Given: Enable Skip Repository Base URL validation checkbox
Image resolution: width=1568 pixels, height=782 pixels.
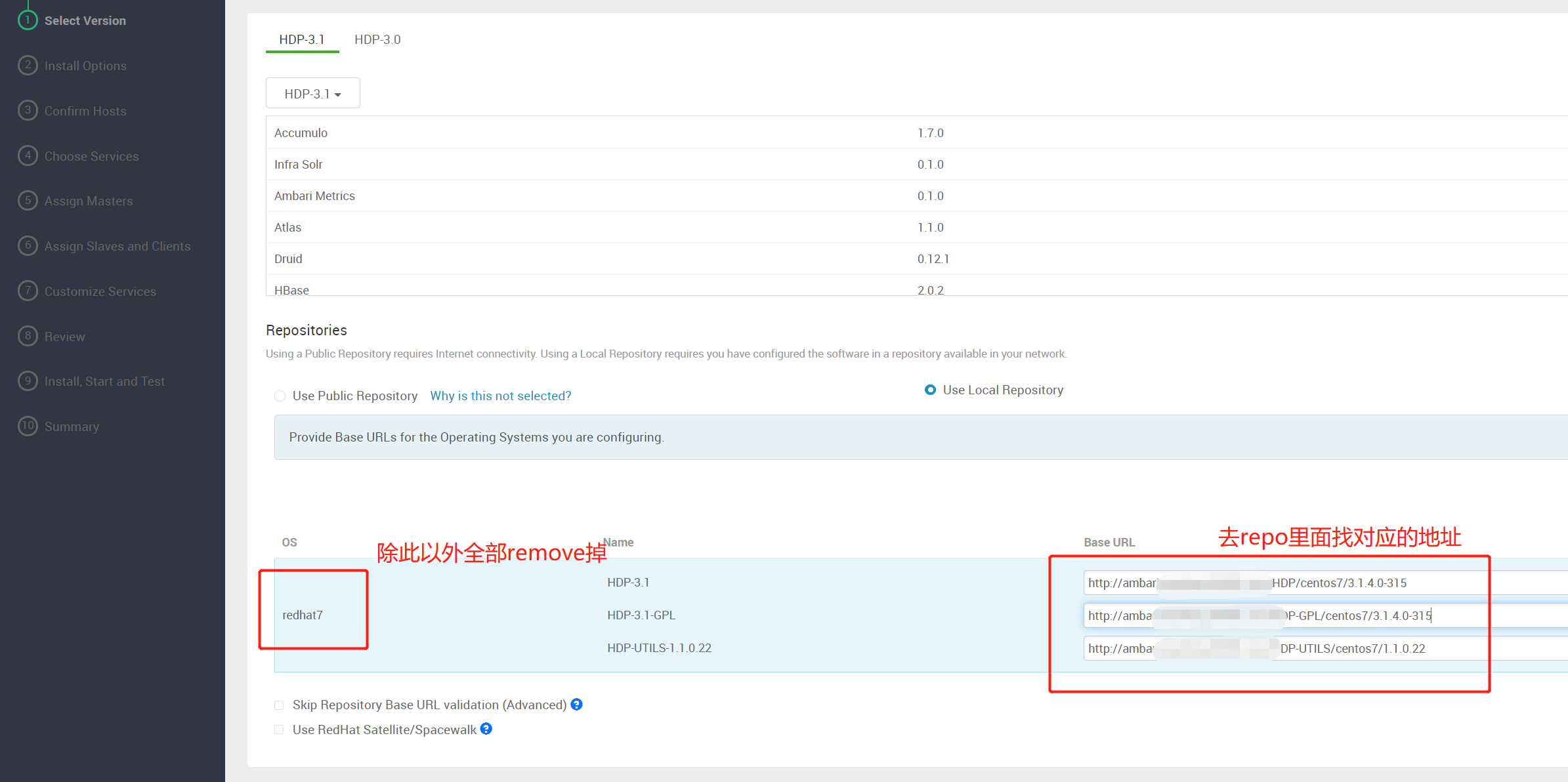Looking at the screenshot, I should point(280,705).
